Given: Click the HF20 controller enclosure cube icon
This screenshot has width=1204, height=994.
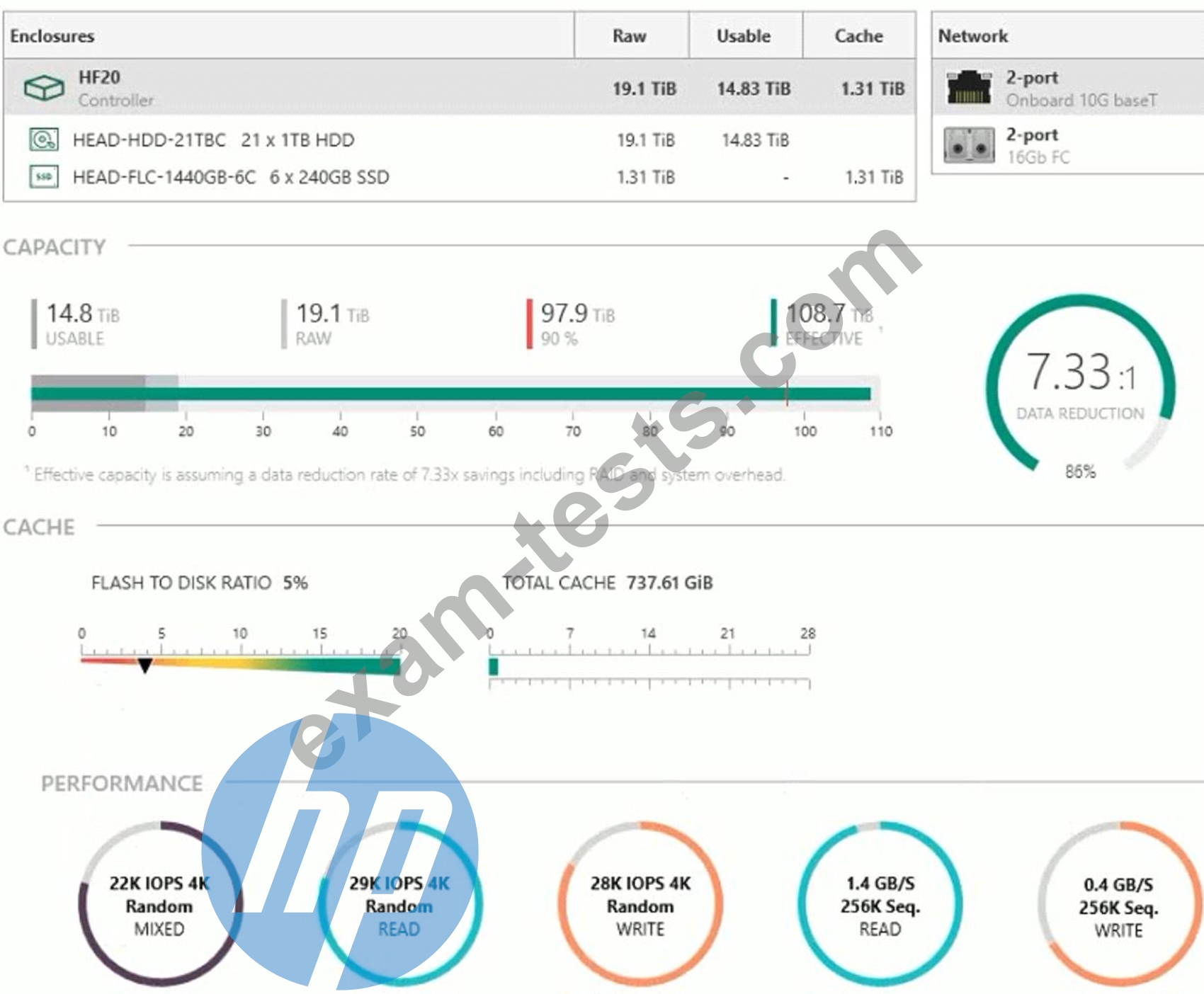Looking at the screenshot, I should [x=44, y=88].
